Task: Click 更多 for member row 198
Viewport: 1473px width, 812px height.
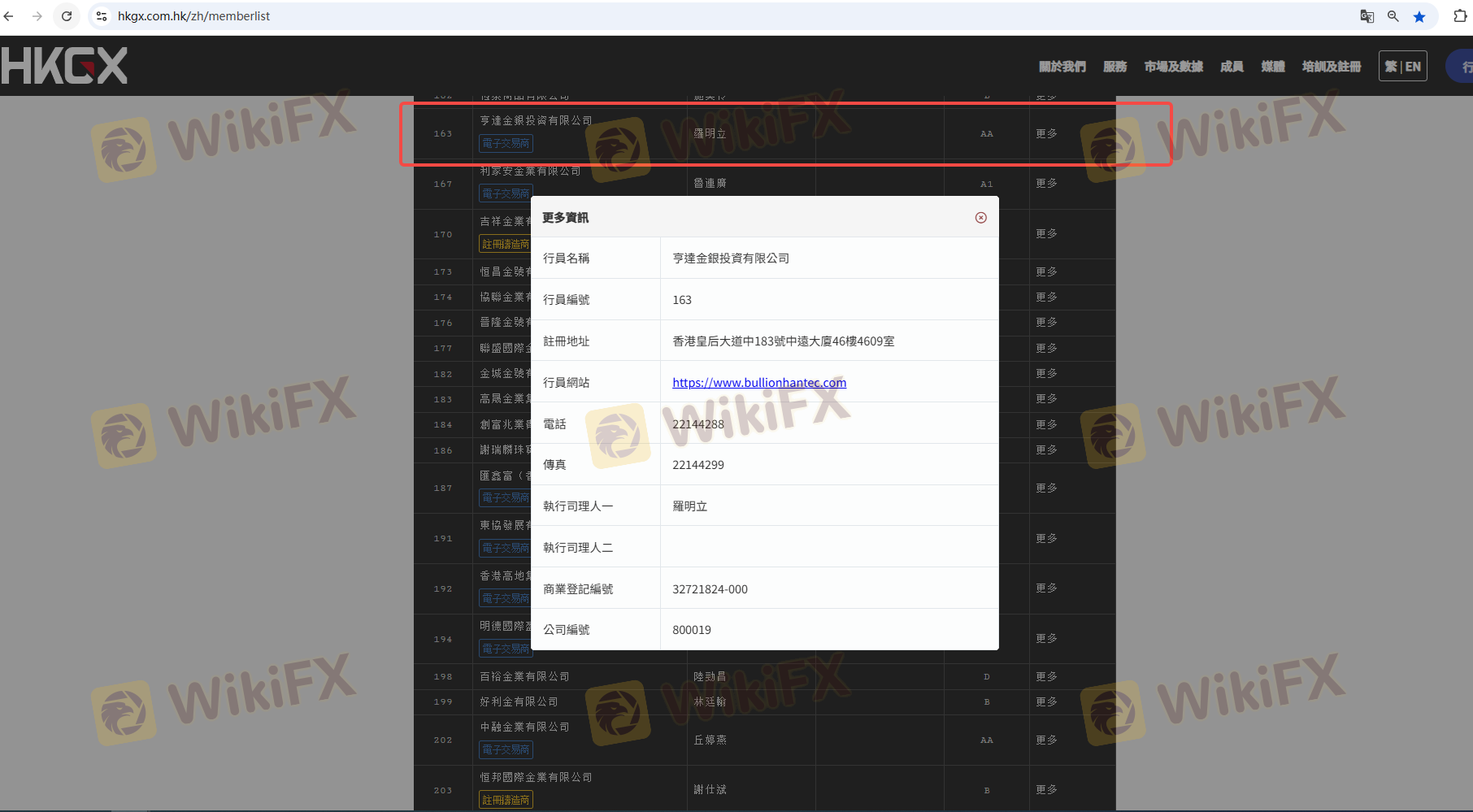Action: [x=1046, y=676]
